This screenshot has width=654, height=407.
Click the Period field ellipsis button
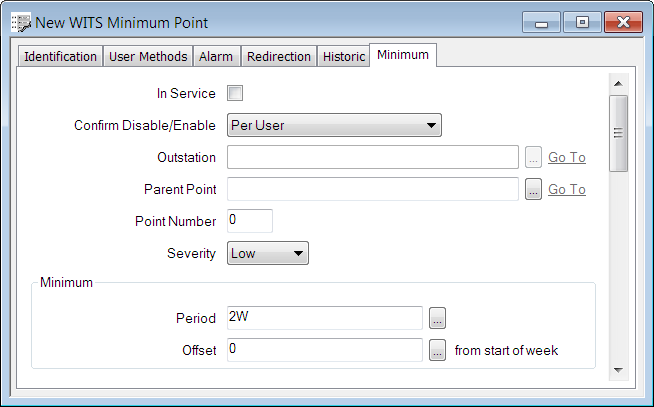(x=437, y=318)
